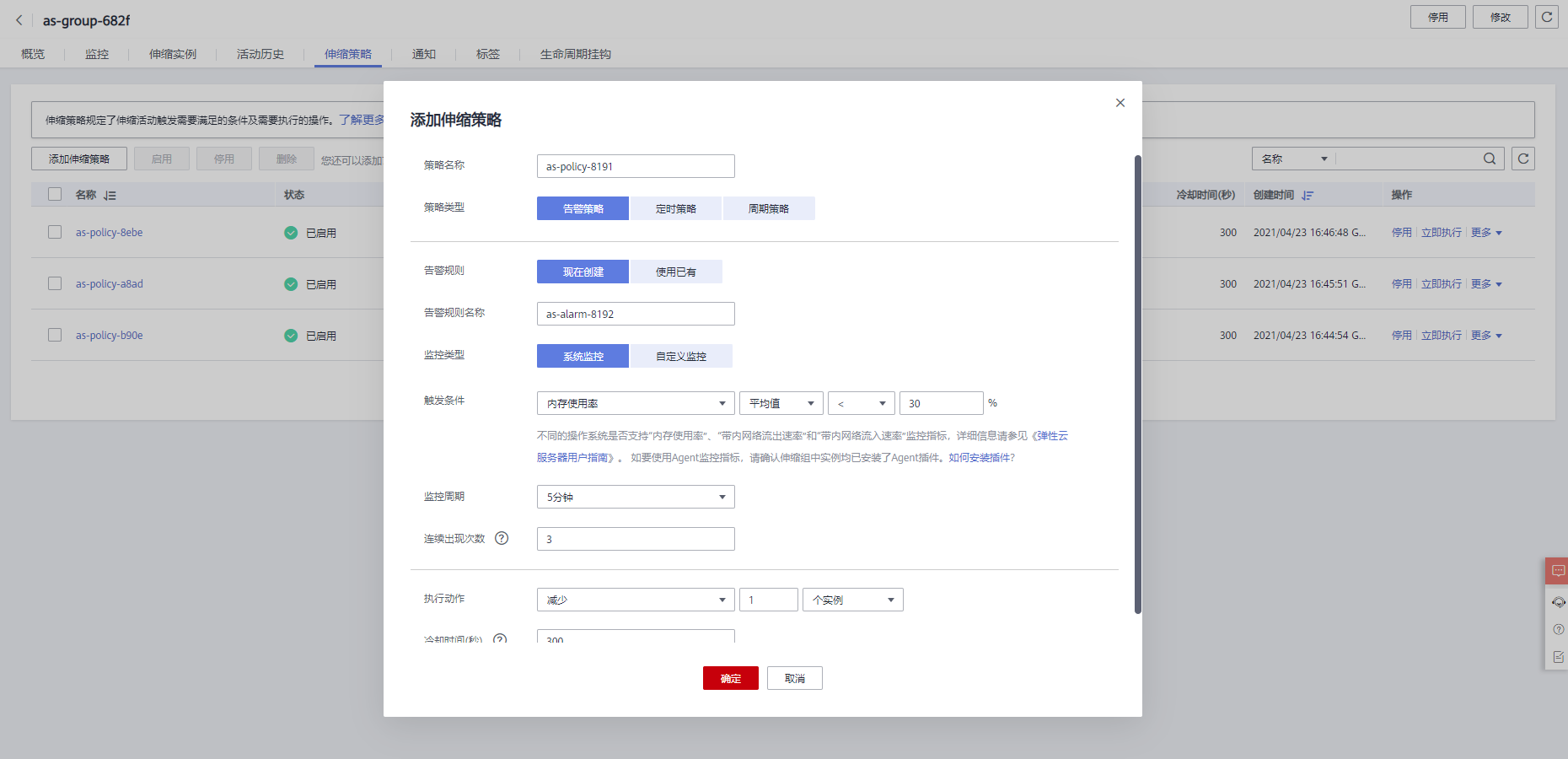Viewport: 1568px width, 759px height.
Task: Open help tooltip for cooldown time
Action: pyautogui.click(x=500, y=639)
